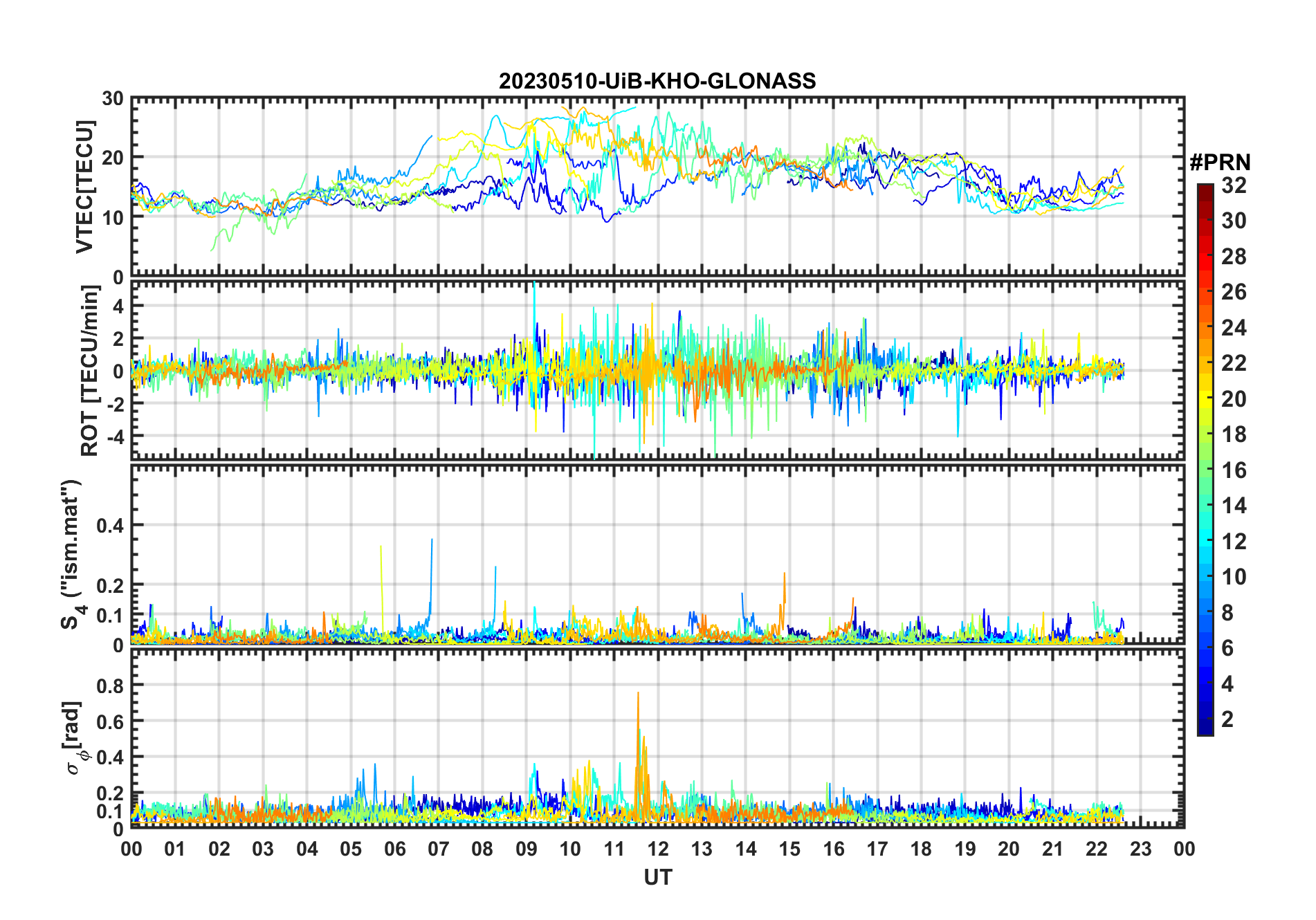Click the colorbar tick label 2
The image size is (1316, 920).
(x=1227, y=719)
